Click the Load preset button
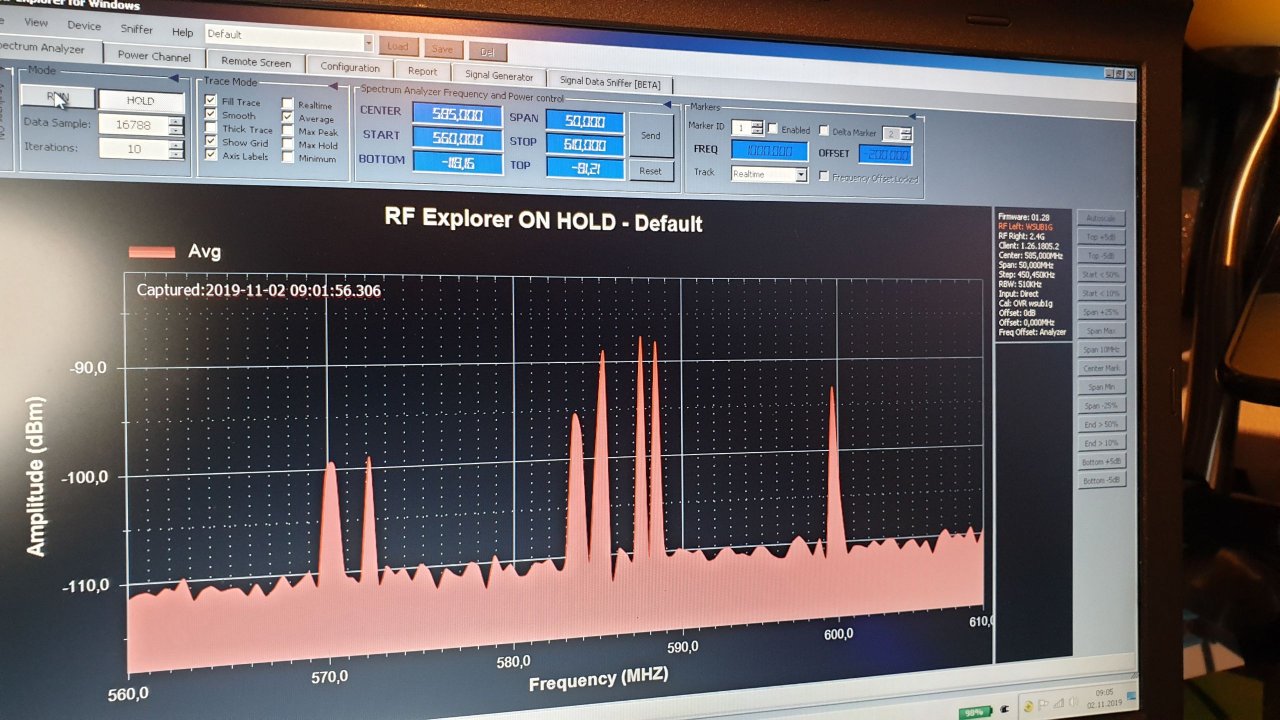Viewport: 1280px width, 720px height. [398, 47]
